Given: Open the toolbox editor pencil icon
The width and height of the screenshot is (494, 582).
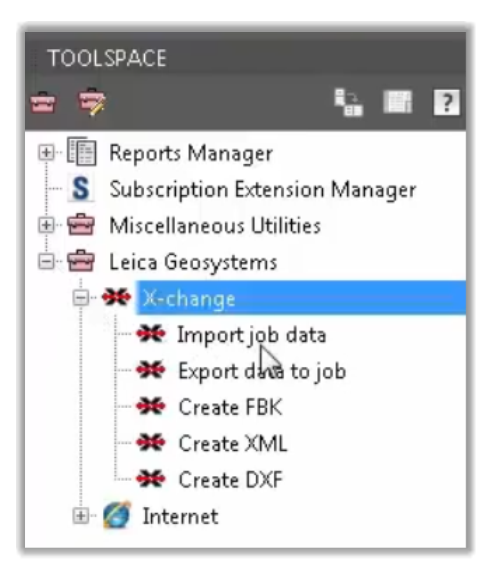Looking at the screenshot, I should [x=92, y=101].
